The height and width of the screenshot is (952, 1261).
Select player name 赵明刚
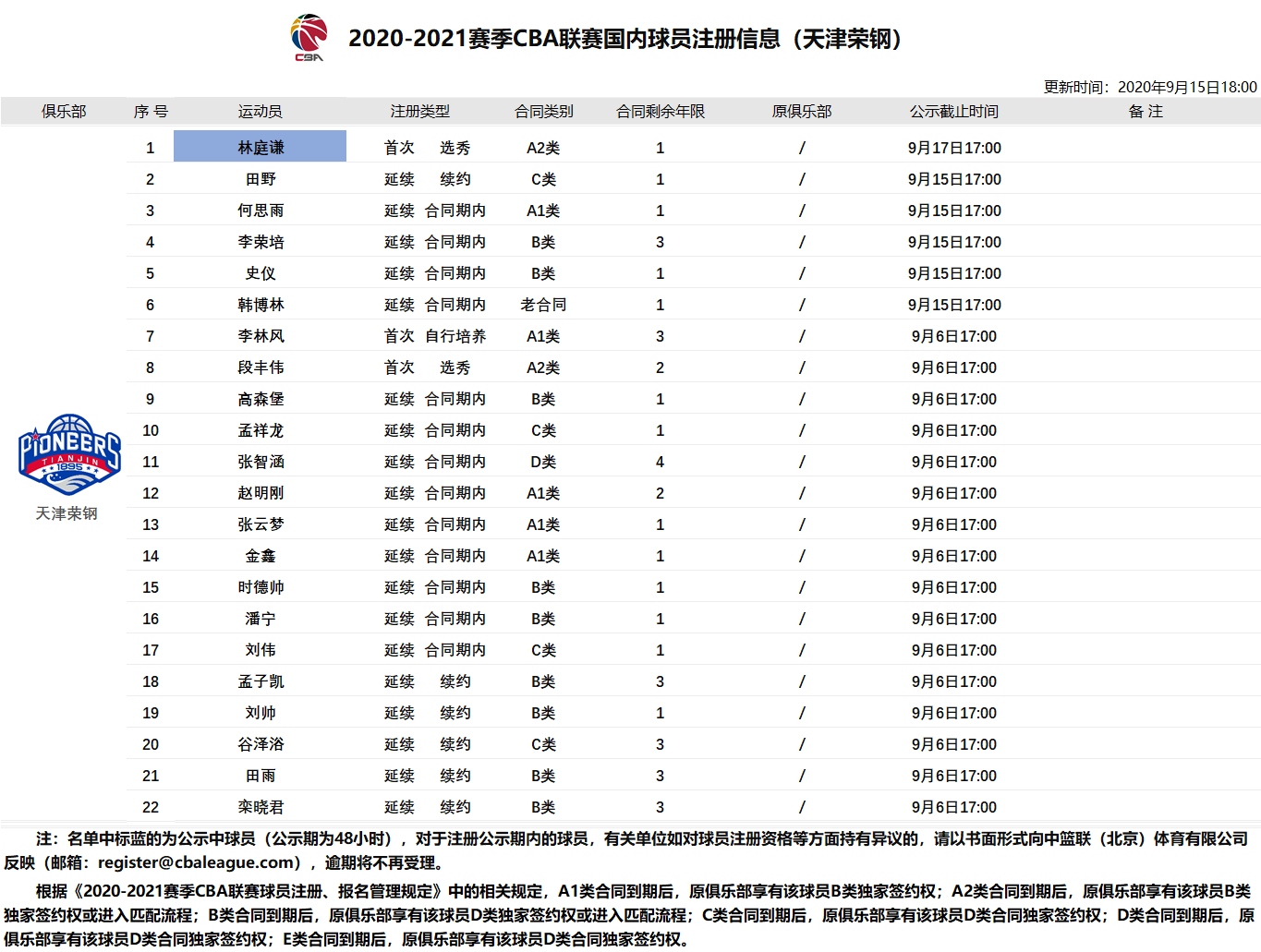click(x=261, y=493)
